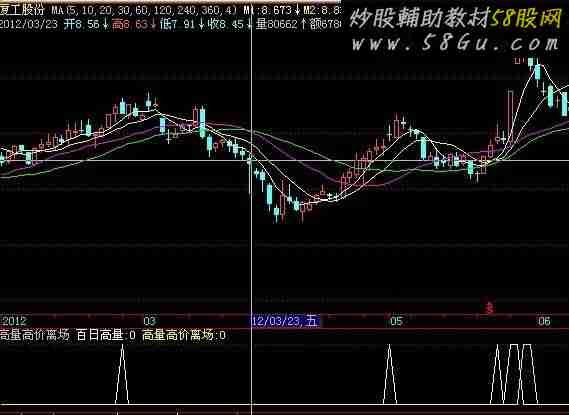
Task: Open the www.58Gu.com watermark link
Action: click(456, 44)
